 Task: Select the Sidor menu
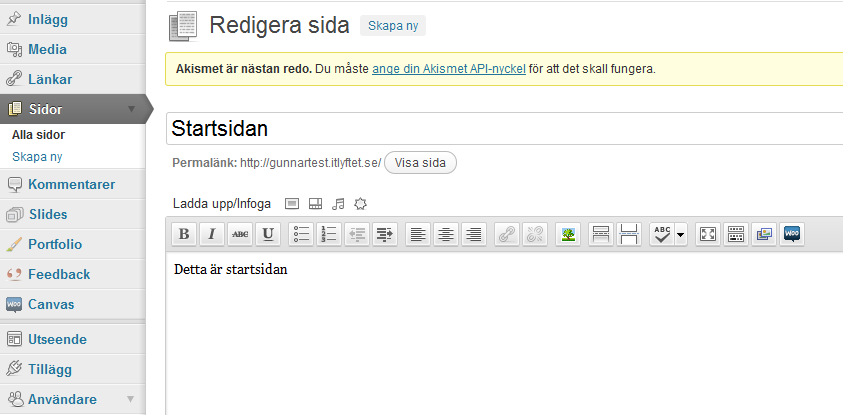[73, 109]
